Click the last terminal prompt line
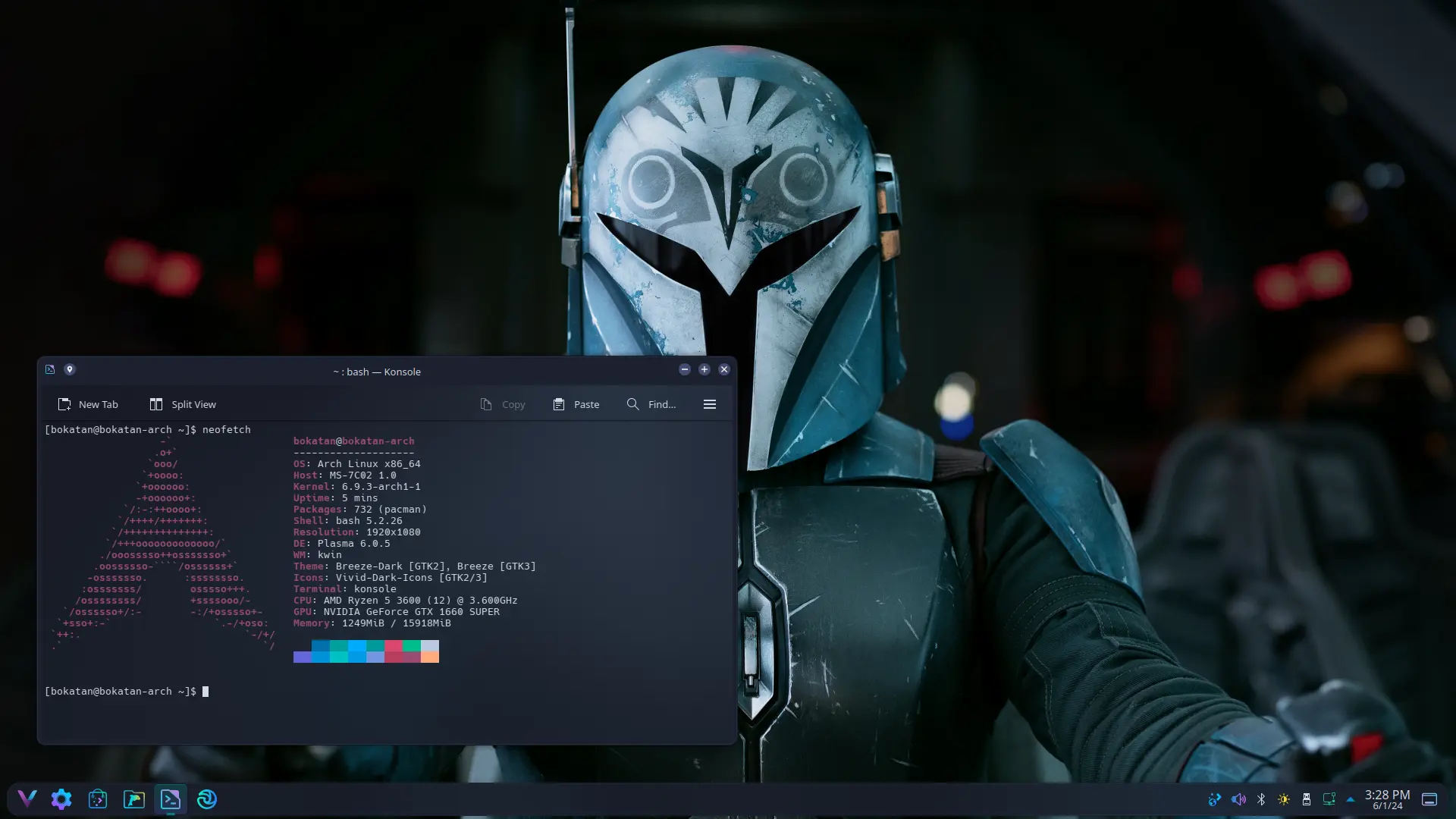This screenshot has width=1456, height=819. pos(127,692)
